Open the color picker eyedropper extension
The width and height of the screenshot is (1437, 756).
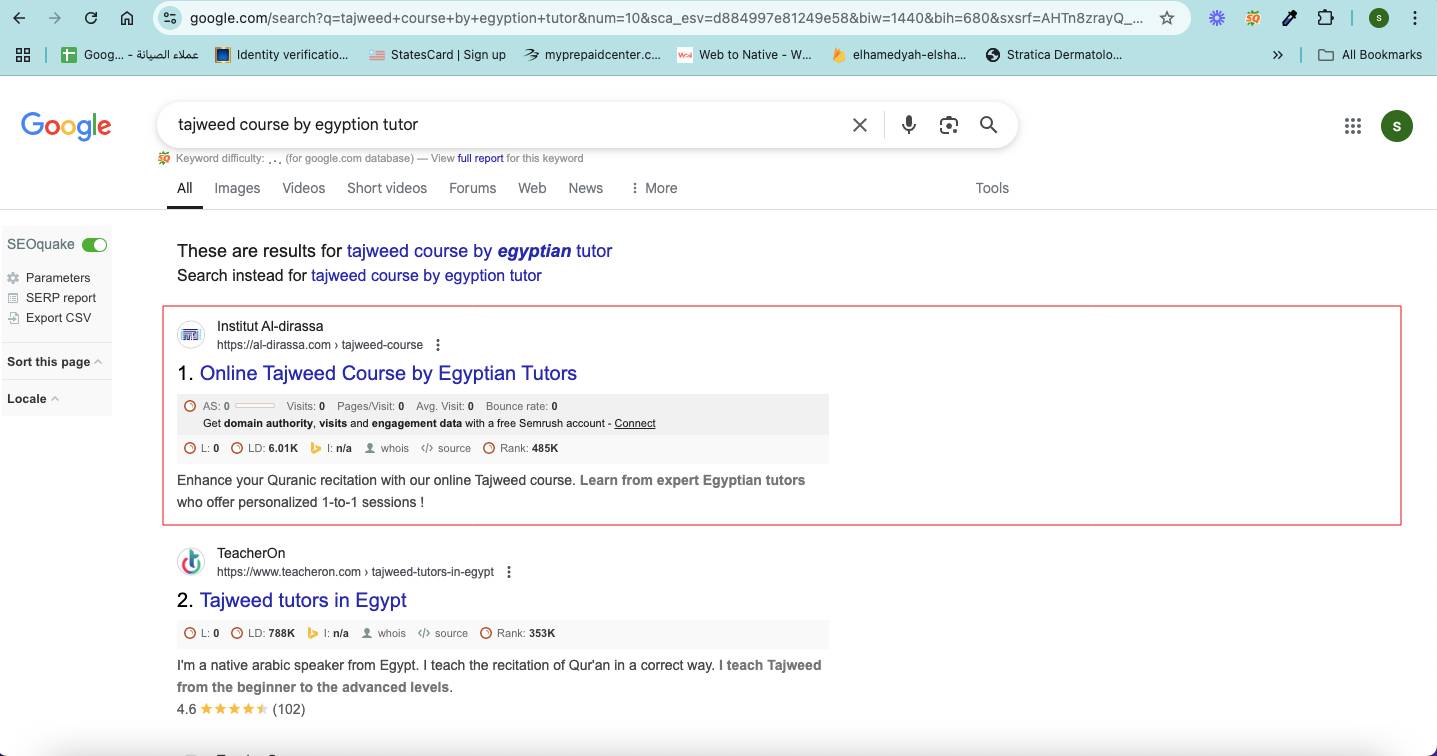[x=1289, y=18]
